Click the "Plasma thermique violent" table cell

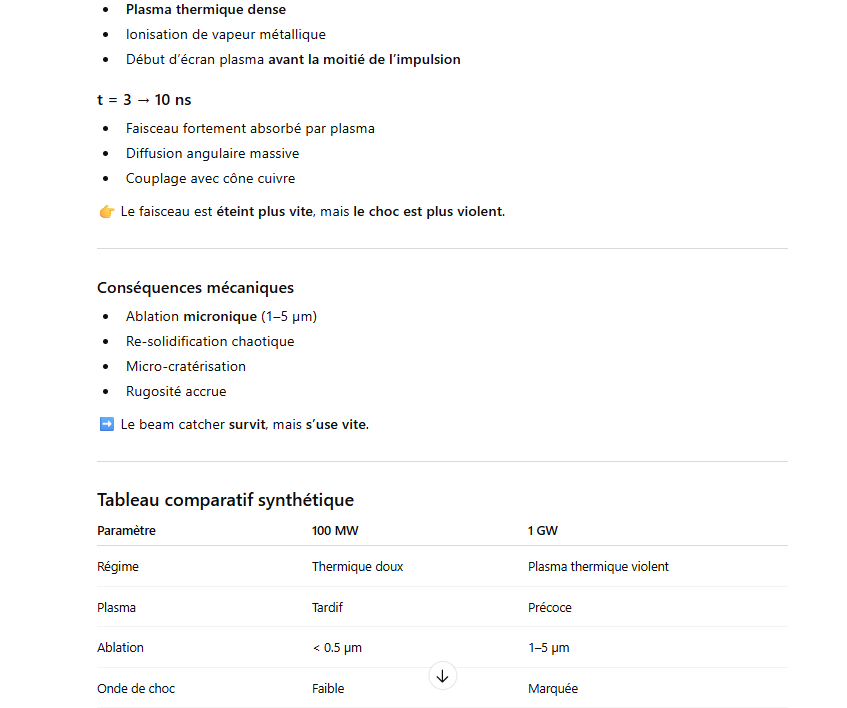[x=598, y=567]
